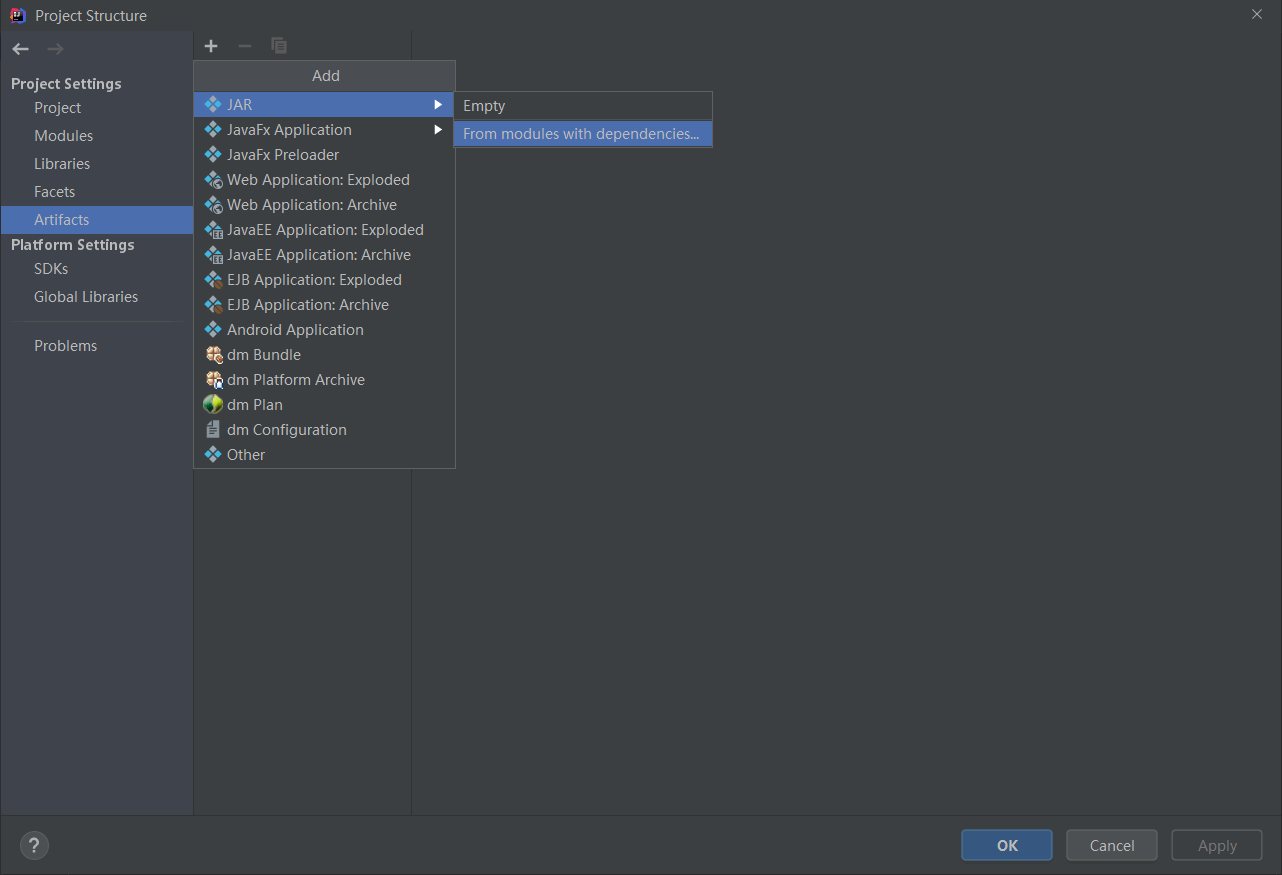The width and height of the screenshot is (1282, 875).
Task: Click the dm Configuration document icon
Action: (212, 429)
